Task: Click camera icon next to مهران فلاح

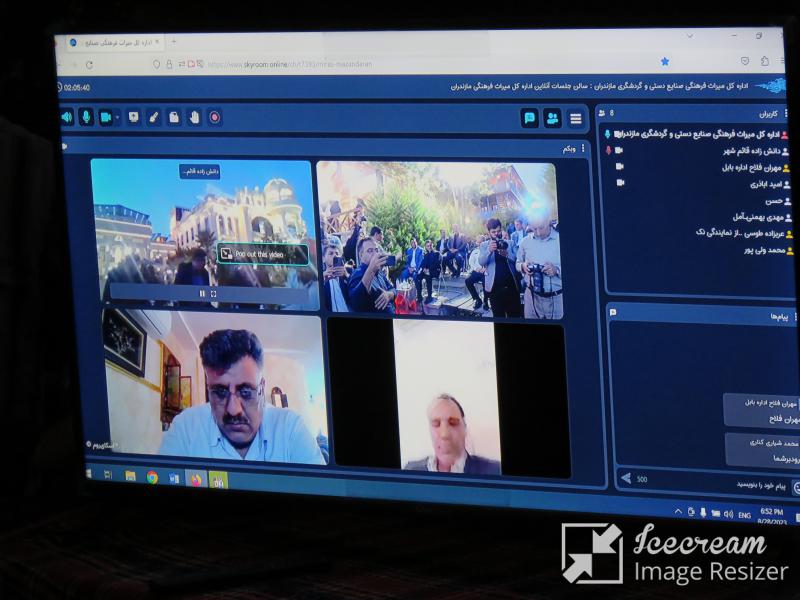Action: (x=620, y=166)
